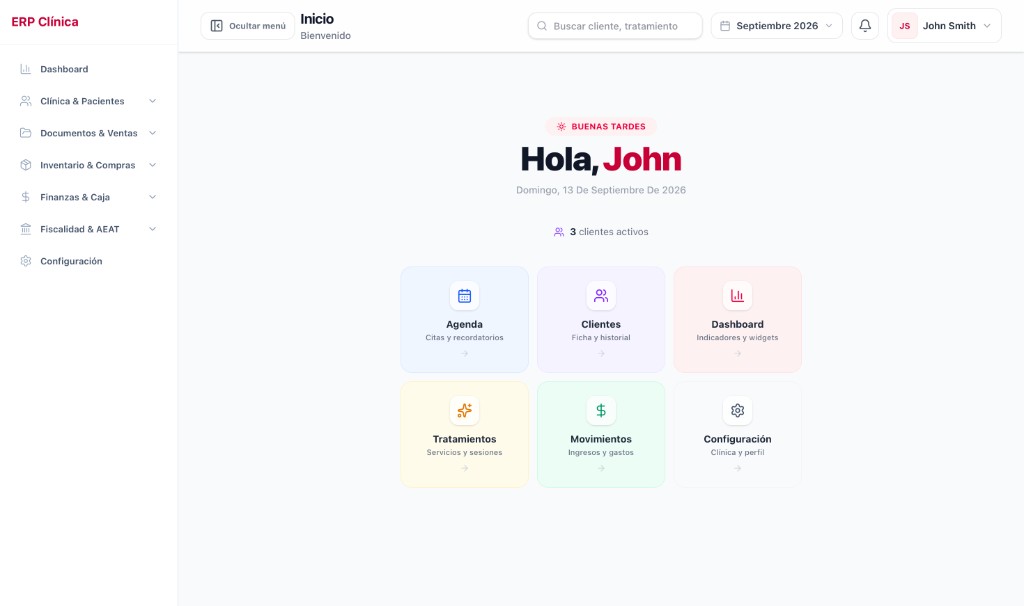The width and height of the screenshot is (1024, 606).
Task: Click the Buenas Tardes label
Action: 608,127
